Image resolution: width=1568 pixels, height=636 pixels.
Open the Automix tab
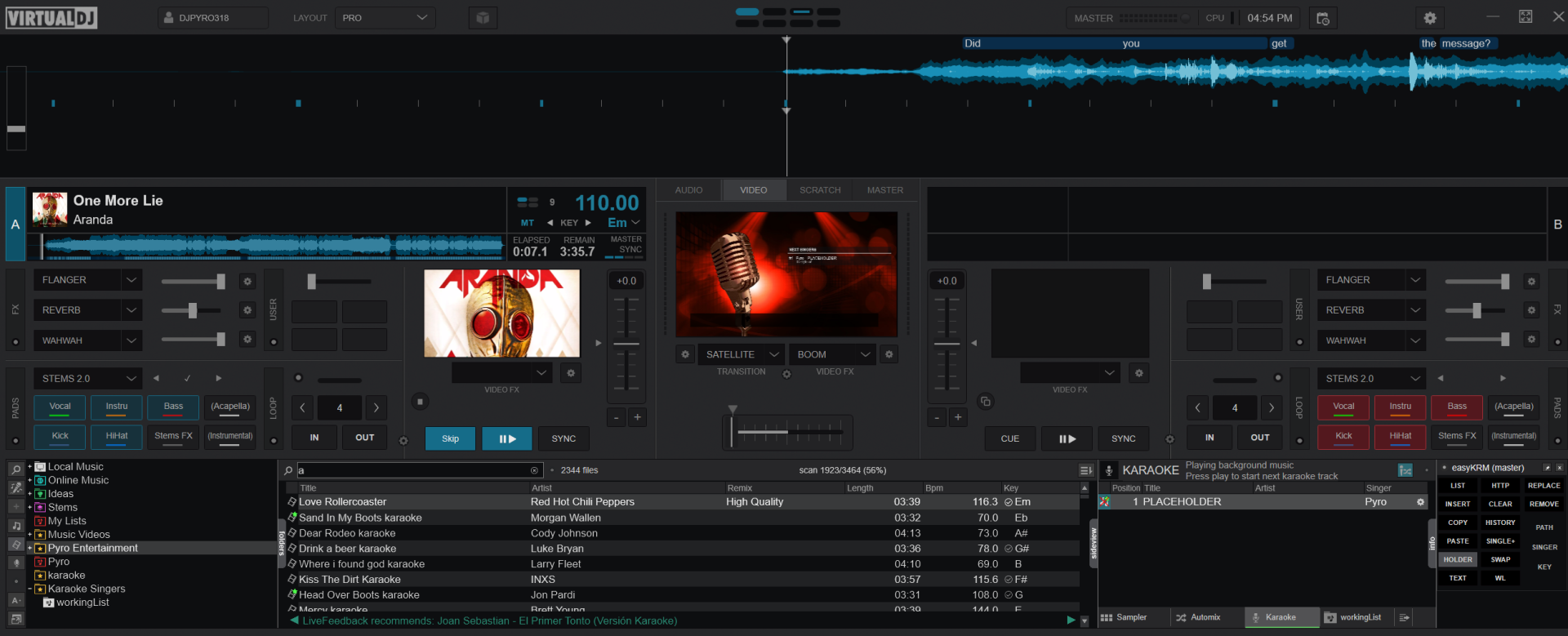1198,617
